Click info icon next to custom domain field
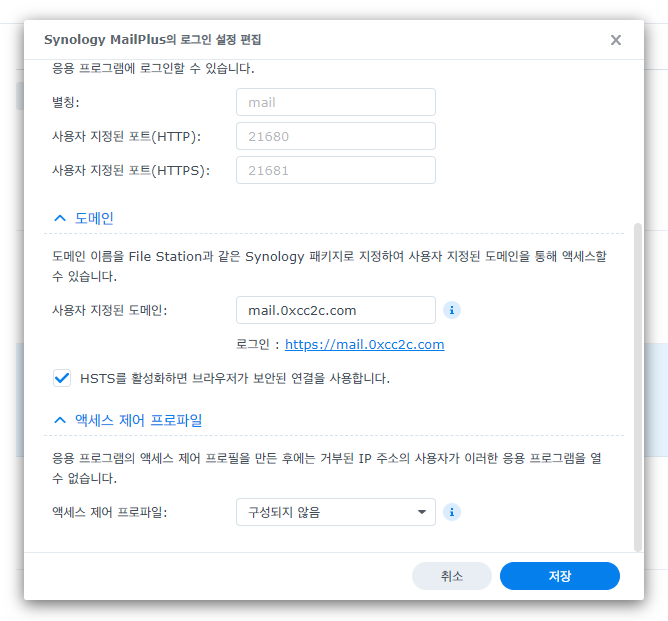Viewport: 668px width, 621px height. (452, 310)
